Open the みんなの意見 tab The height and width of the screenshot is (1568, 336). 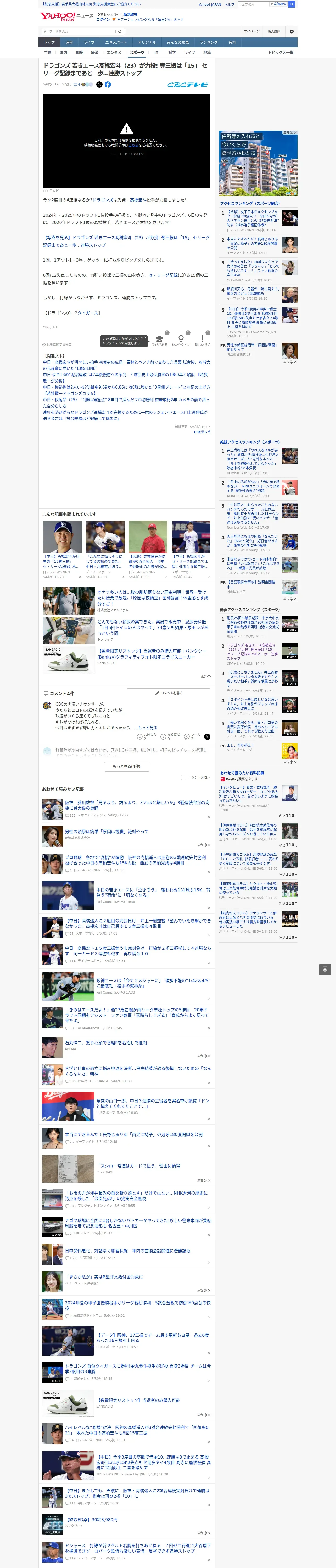click(x=177, y=43)
